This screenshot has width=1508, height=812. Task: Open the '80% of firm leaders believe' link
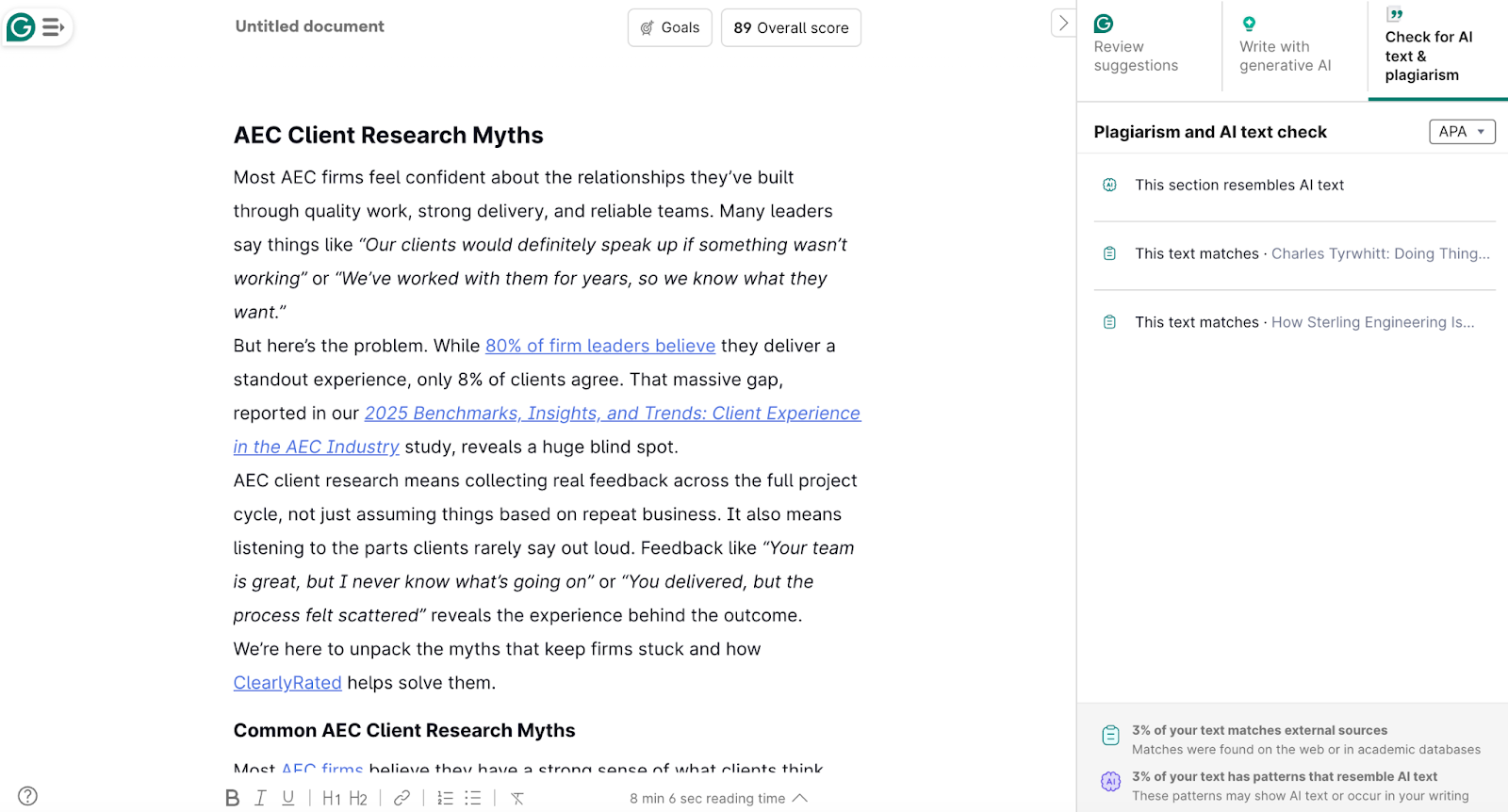coord(600,346)
